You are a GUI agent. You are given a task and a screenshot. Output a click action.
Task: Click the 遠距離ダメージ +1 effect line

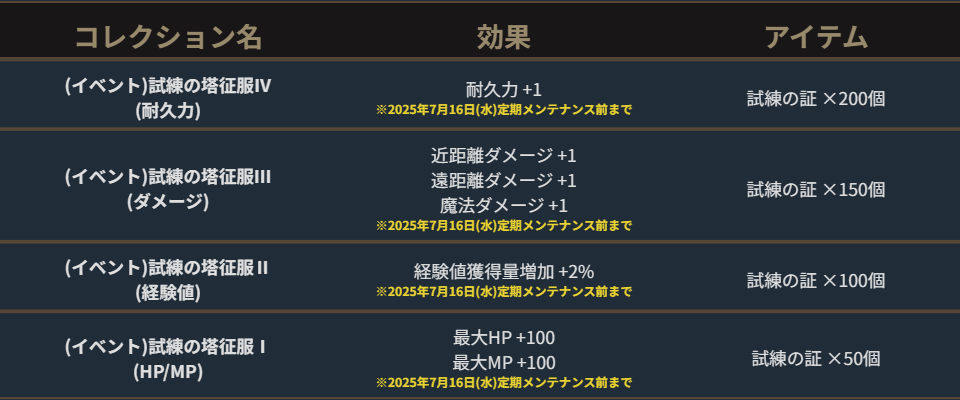pyautogui.click(x=503, y=180)
